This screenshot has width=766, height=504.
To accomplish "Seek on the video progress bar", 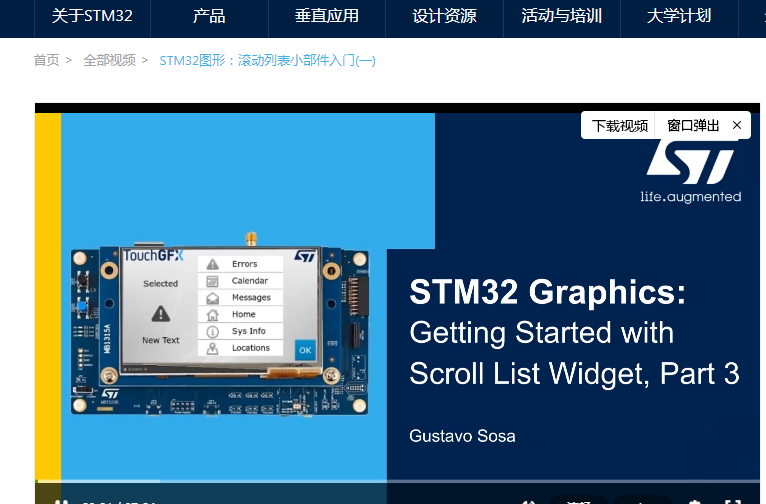I will 397,482.
